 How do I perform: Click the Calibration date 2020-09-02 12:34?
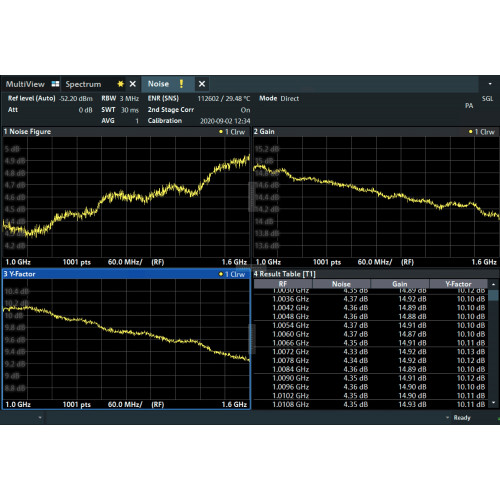point(225,121)
